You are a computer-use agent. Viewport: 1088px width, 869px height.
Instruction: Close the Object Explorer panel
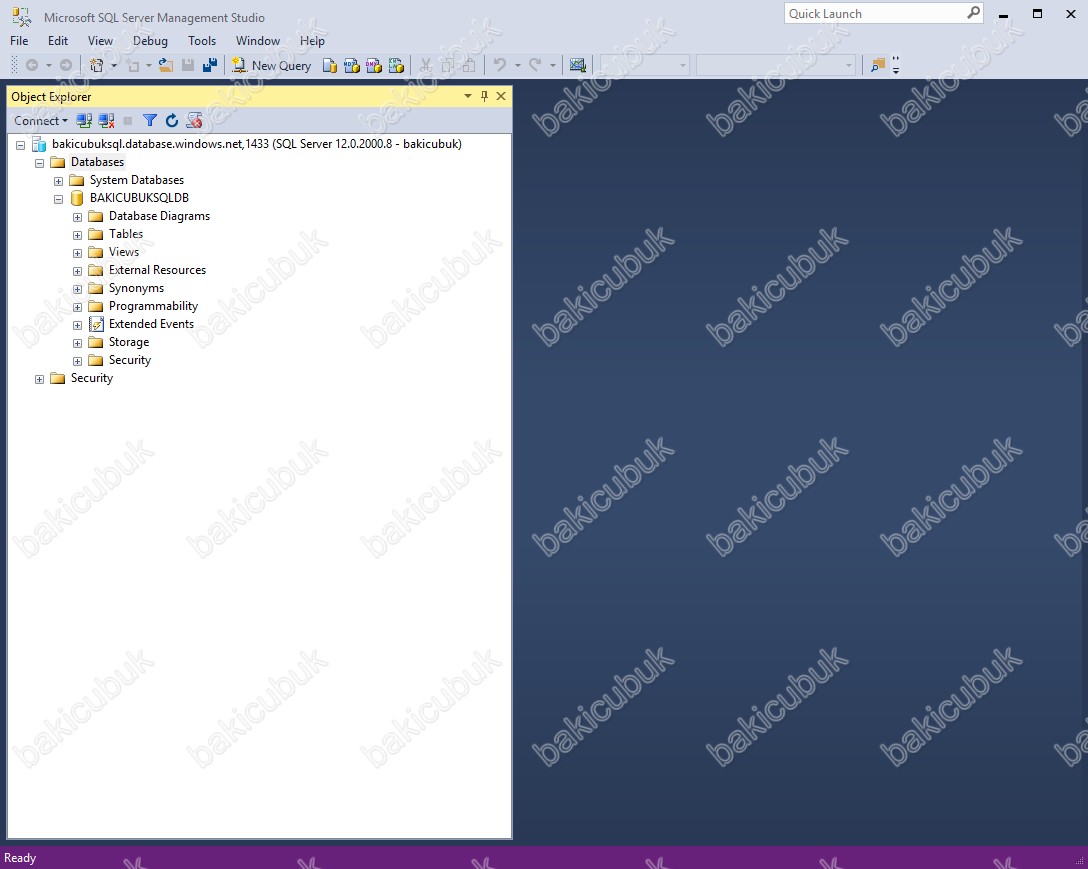click(x=501, y=96)
